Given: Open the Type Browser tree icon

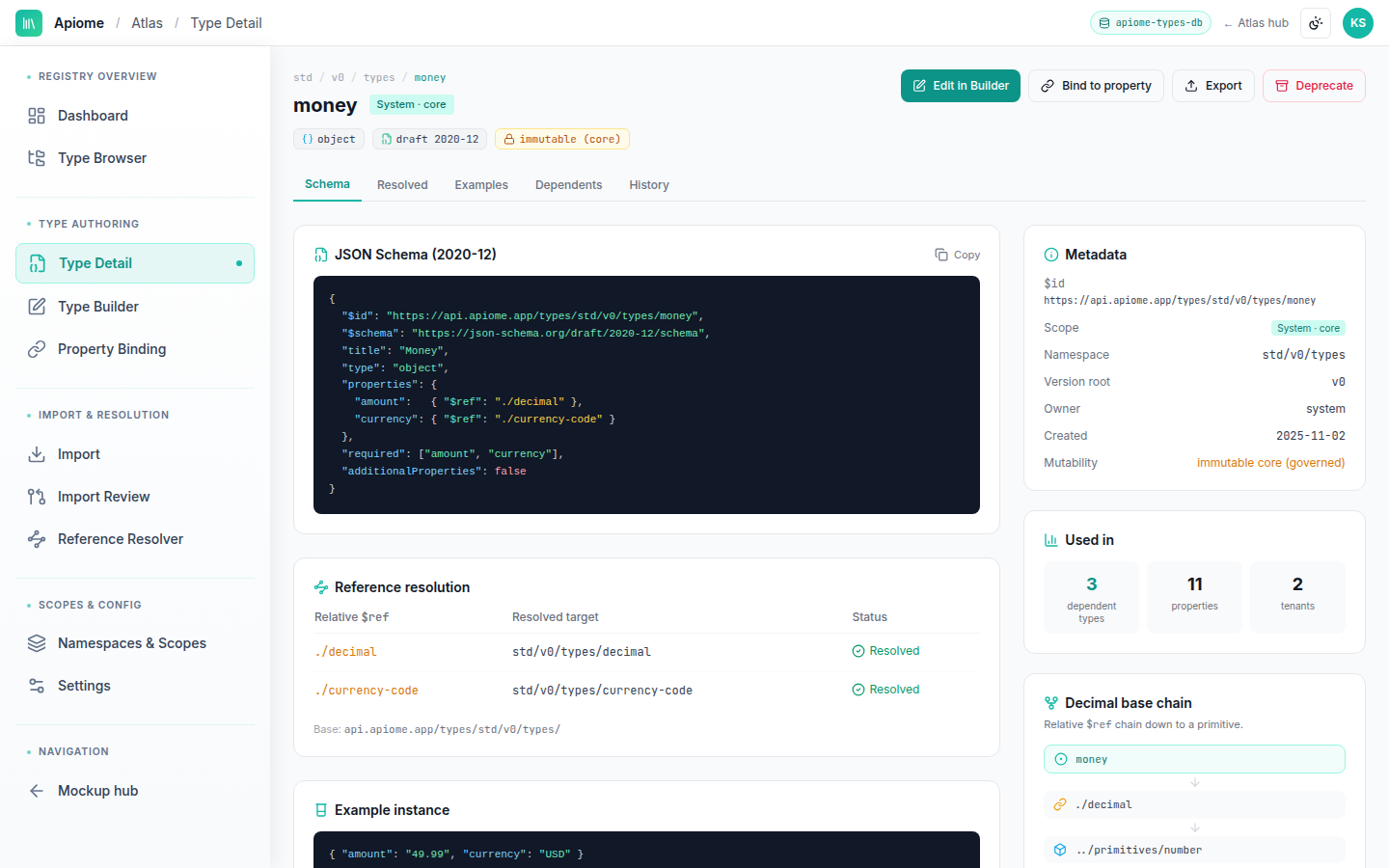Looking at the screenshot, I should 37,158.
